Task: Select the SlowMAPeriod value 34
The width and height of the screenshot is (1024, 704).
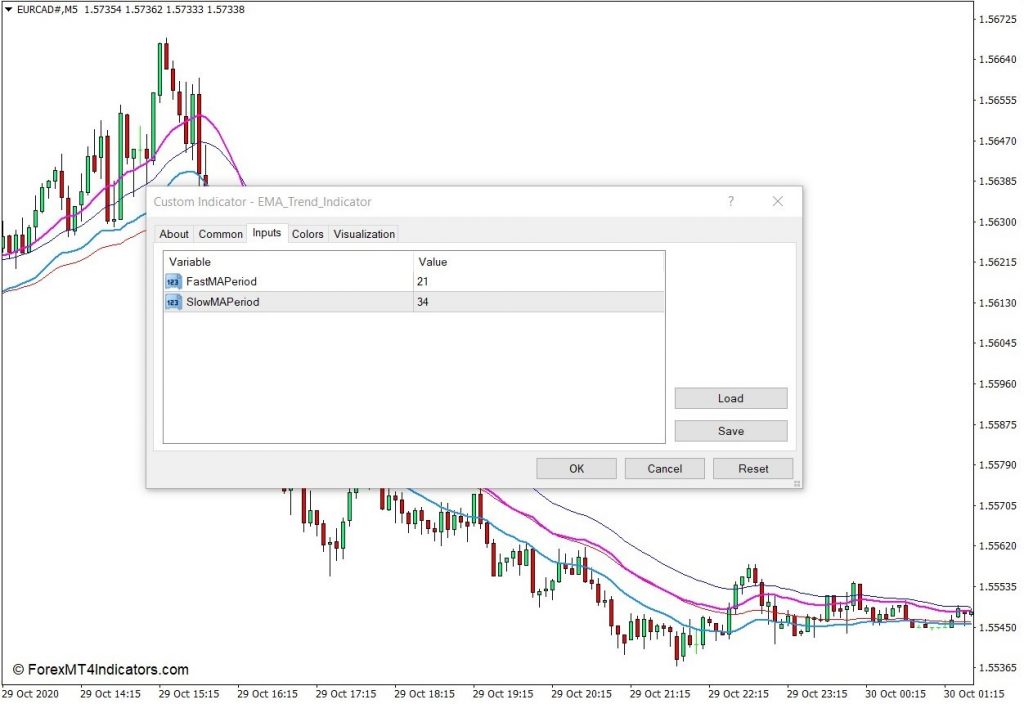Action: tap(423, 302)
